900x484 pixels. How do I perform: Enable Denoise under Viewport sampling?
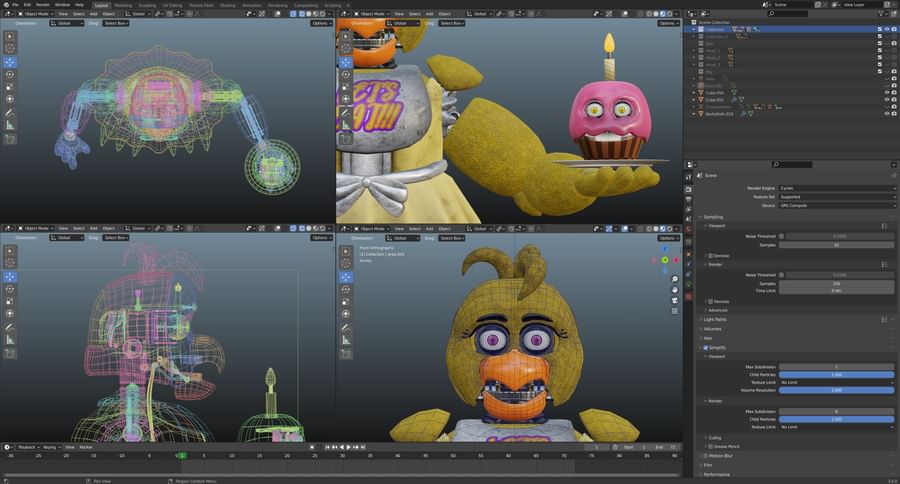[711, 255]
